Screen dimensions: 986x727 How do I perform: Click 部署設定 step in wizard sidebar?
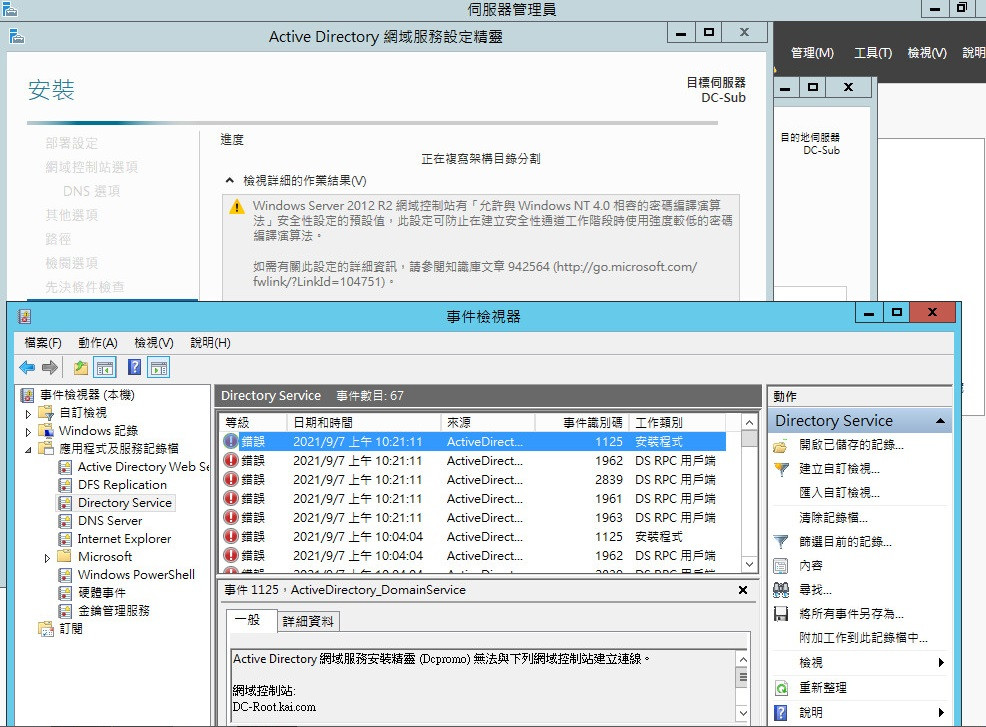click(x=71, y=143)
